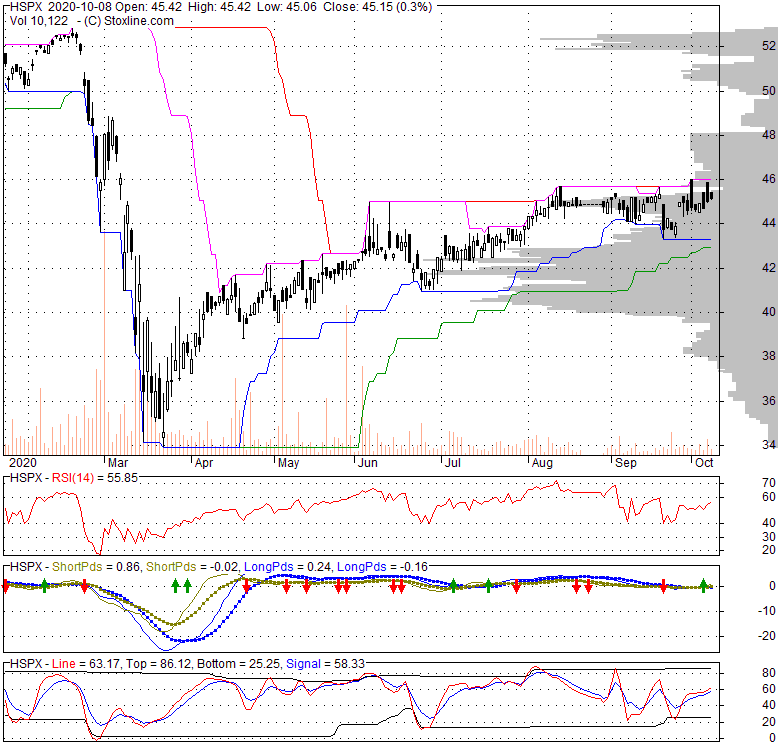Screen dimensions: 780x745
Task: Click the "Sep" month axis label
Action: pos(626,463)
